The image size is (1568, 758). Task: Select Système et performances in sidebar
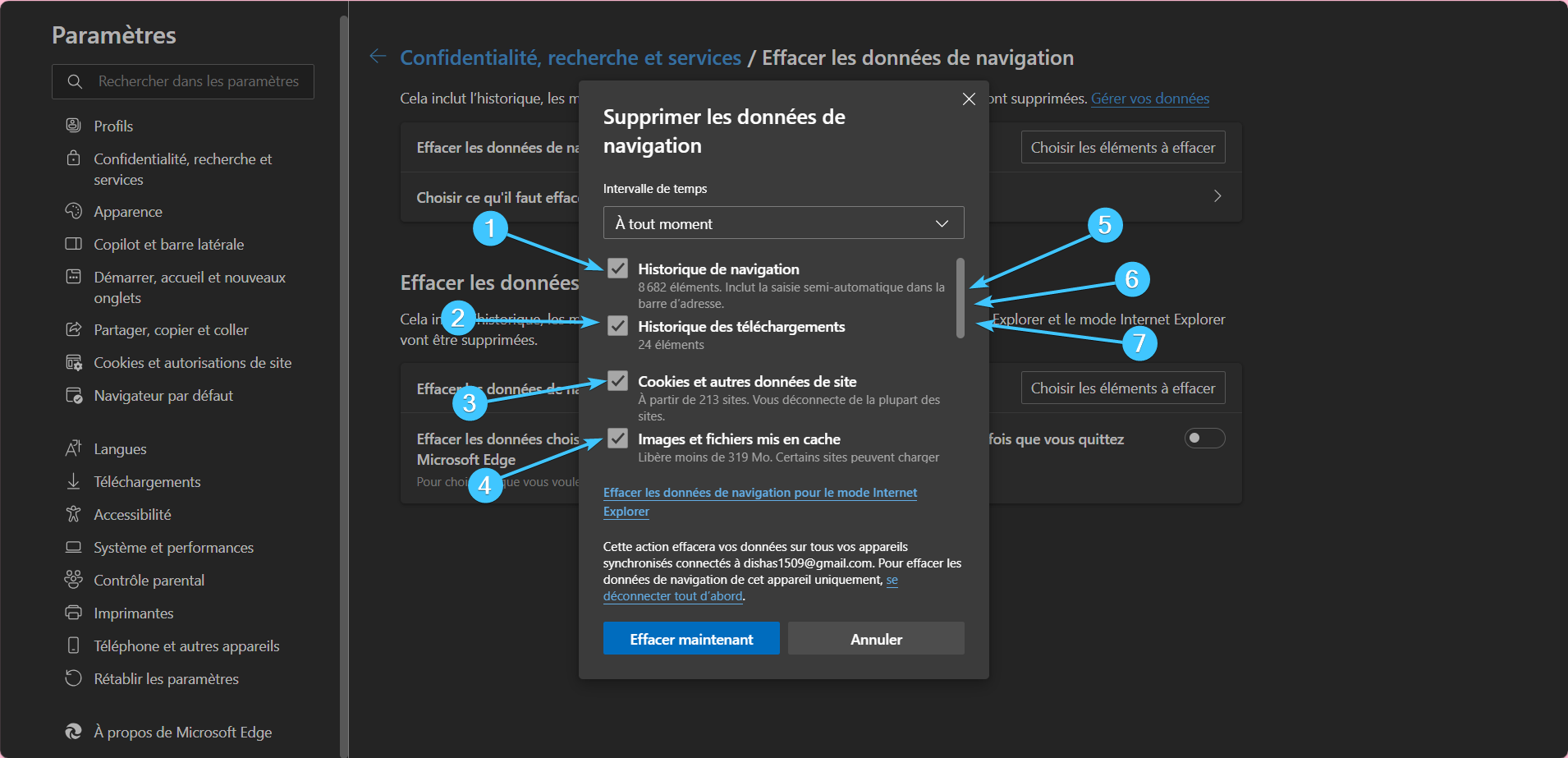point(173,547)
